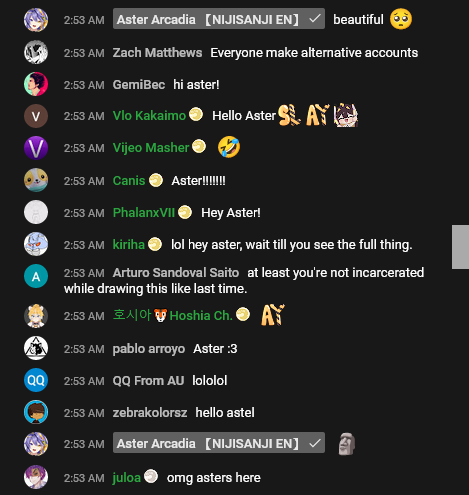Click the pleading face emoji after 'beautiful'
Image resolution: width=469 pixels, height=495 pixels.
tap(401, 19)
